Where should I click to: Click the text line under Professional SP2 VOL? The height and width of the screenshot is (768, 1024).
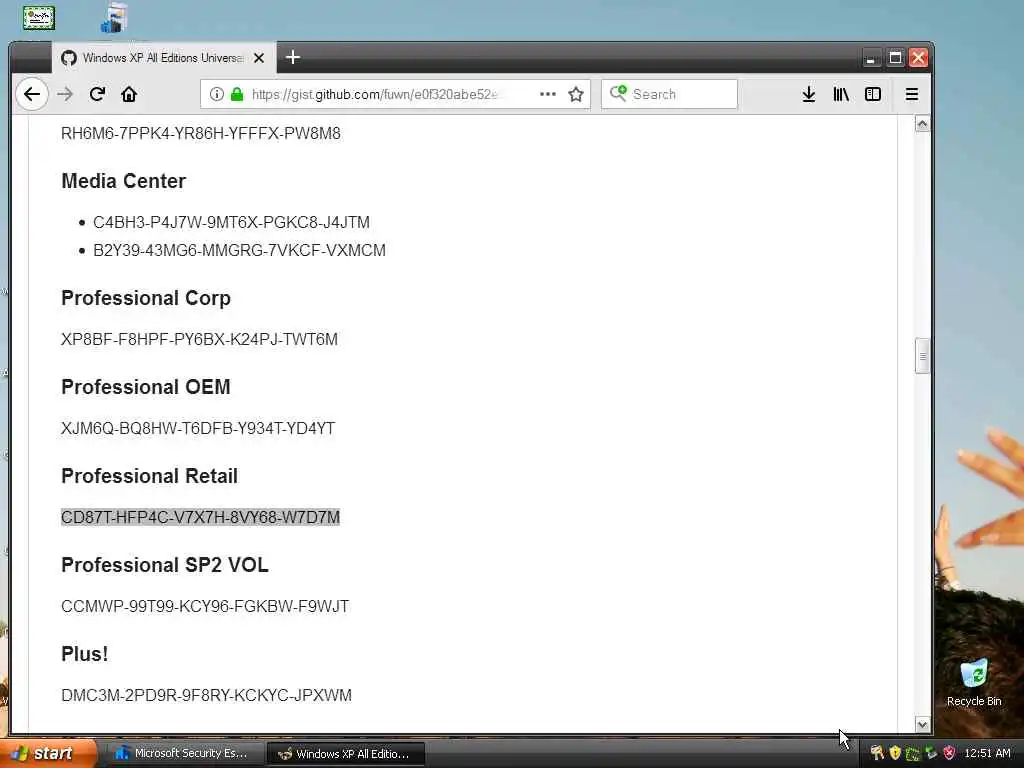tap(205, 606)
